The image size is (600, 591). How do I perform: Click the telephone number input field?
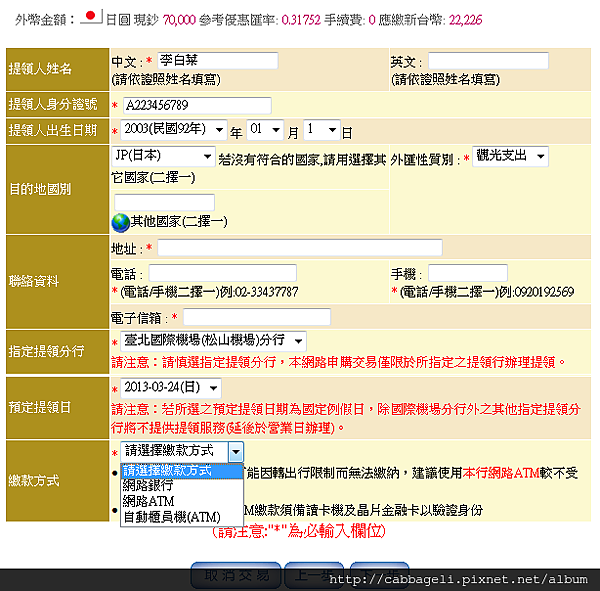223,273
